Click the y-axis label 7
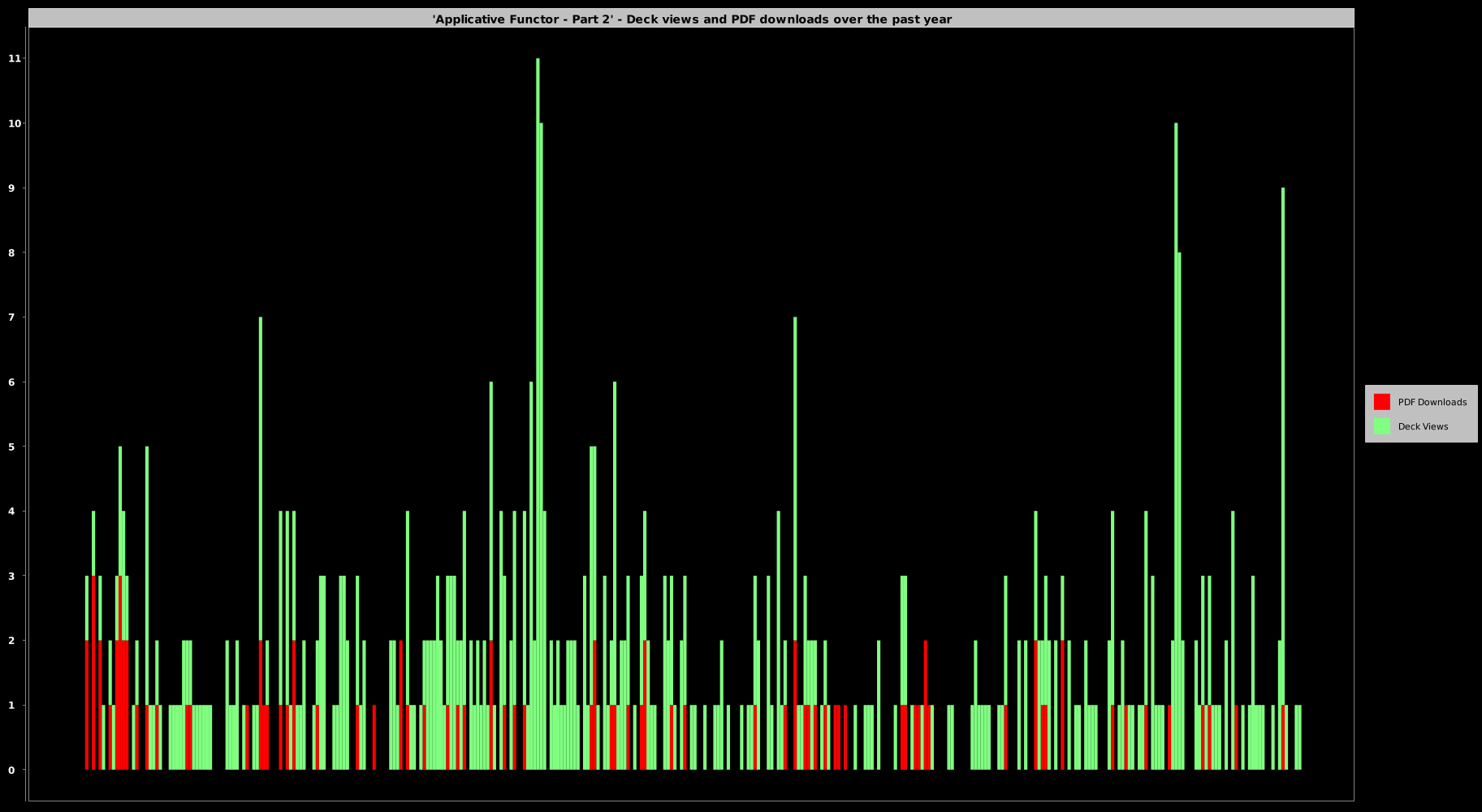The image size is (1482, 812). pyautogui.click(x=11, y=317)
